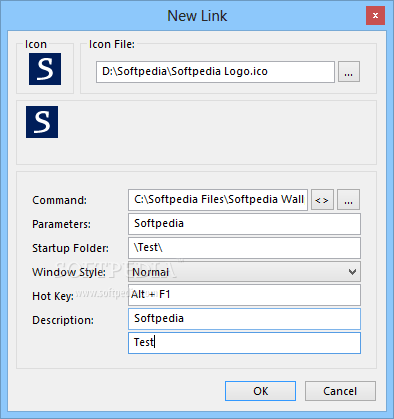Browse for an icon file with ellipsis button
The image size is (394, 419).
click(x=349, y=72)
